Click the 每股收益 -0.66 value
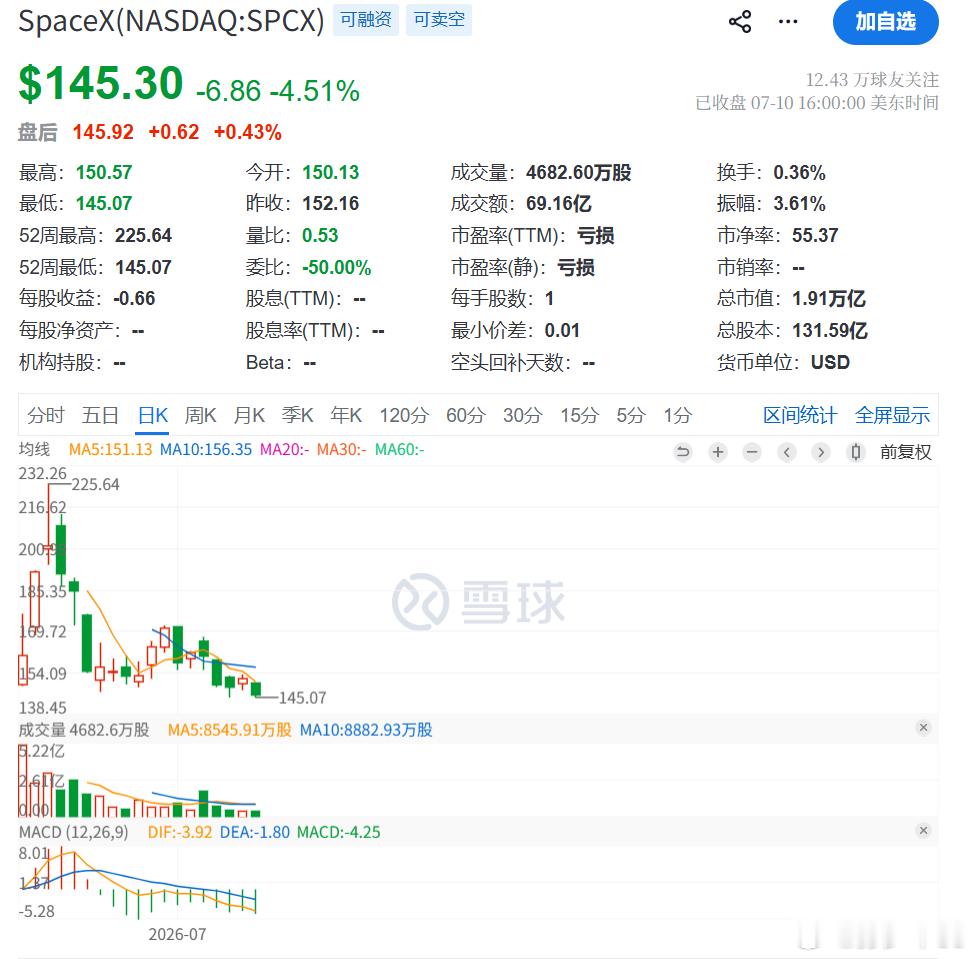976x959 pixels. pyautogui.click(x=134, y=299)
